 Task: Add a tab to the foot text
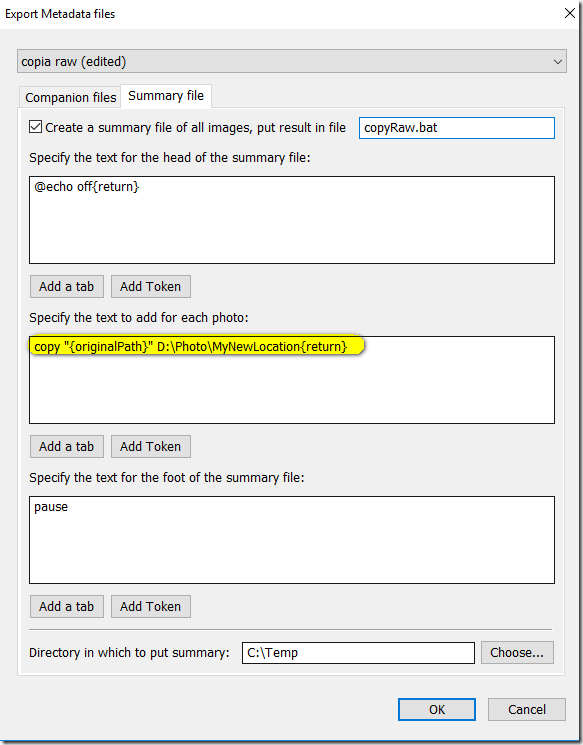pos(67,607)
